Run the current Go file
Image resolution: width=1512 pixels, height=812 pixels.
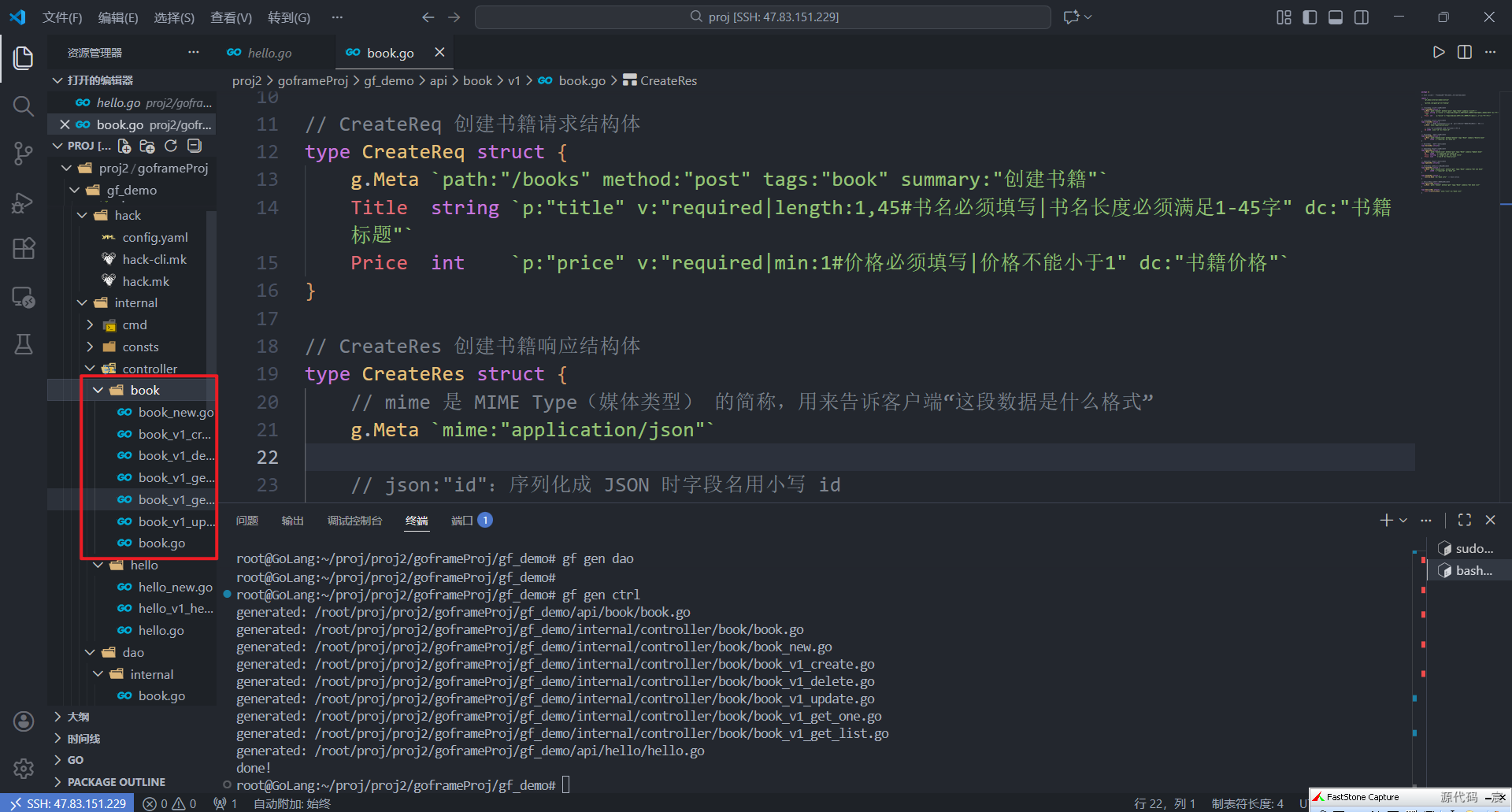(x=1439, y=52)
